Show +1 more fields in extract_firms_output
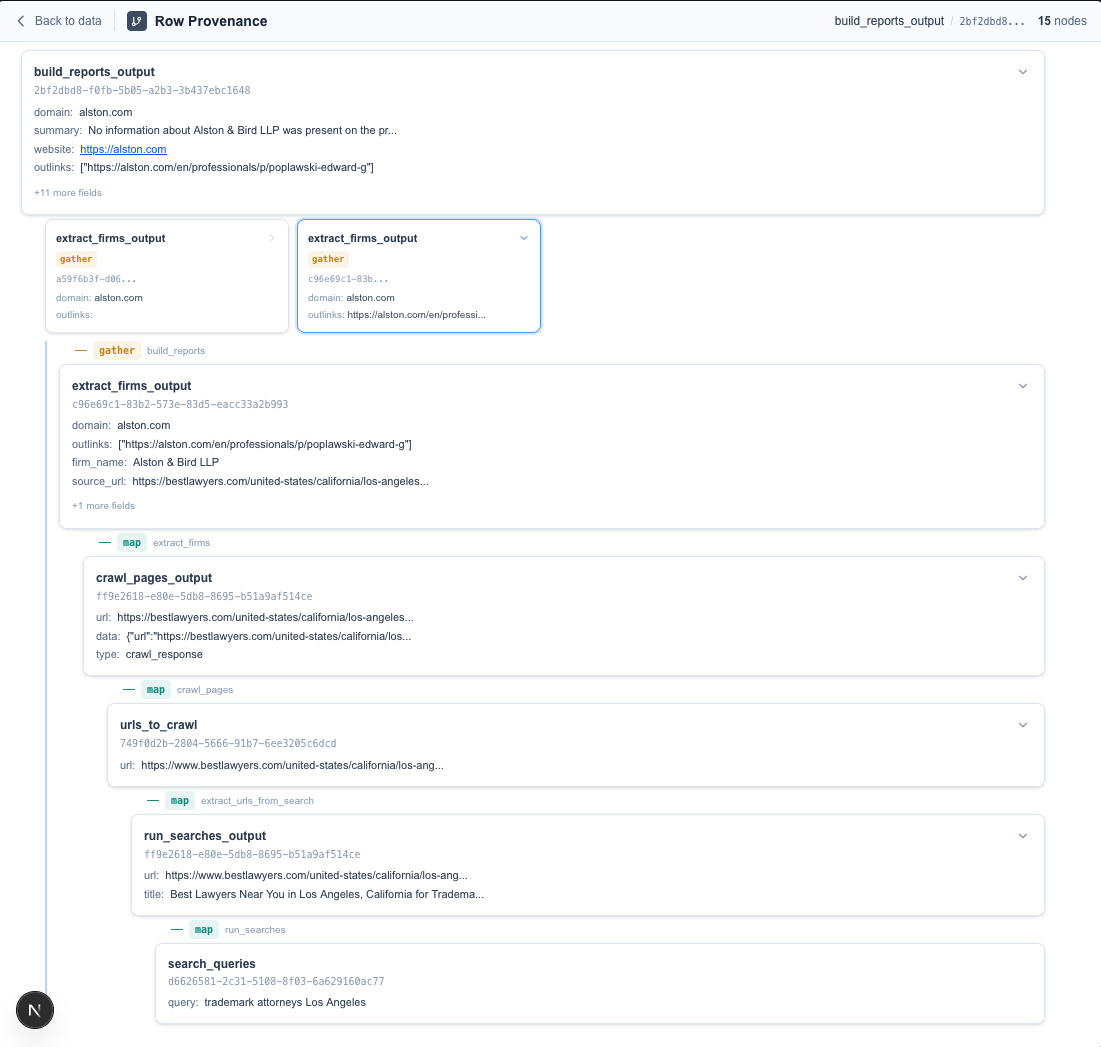This screenshot has height=1047, width=1101. [103, 506]
